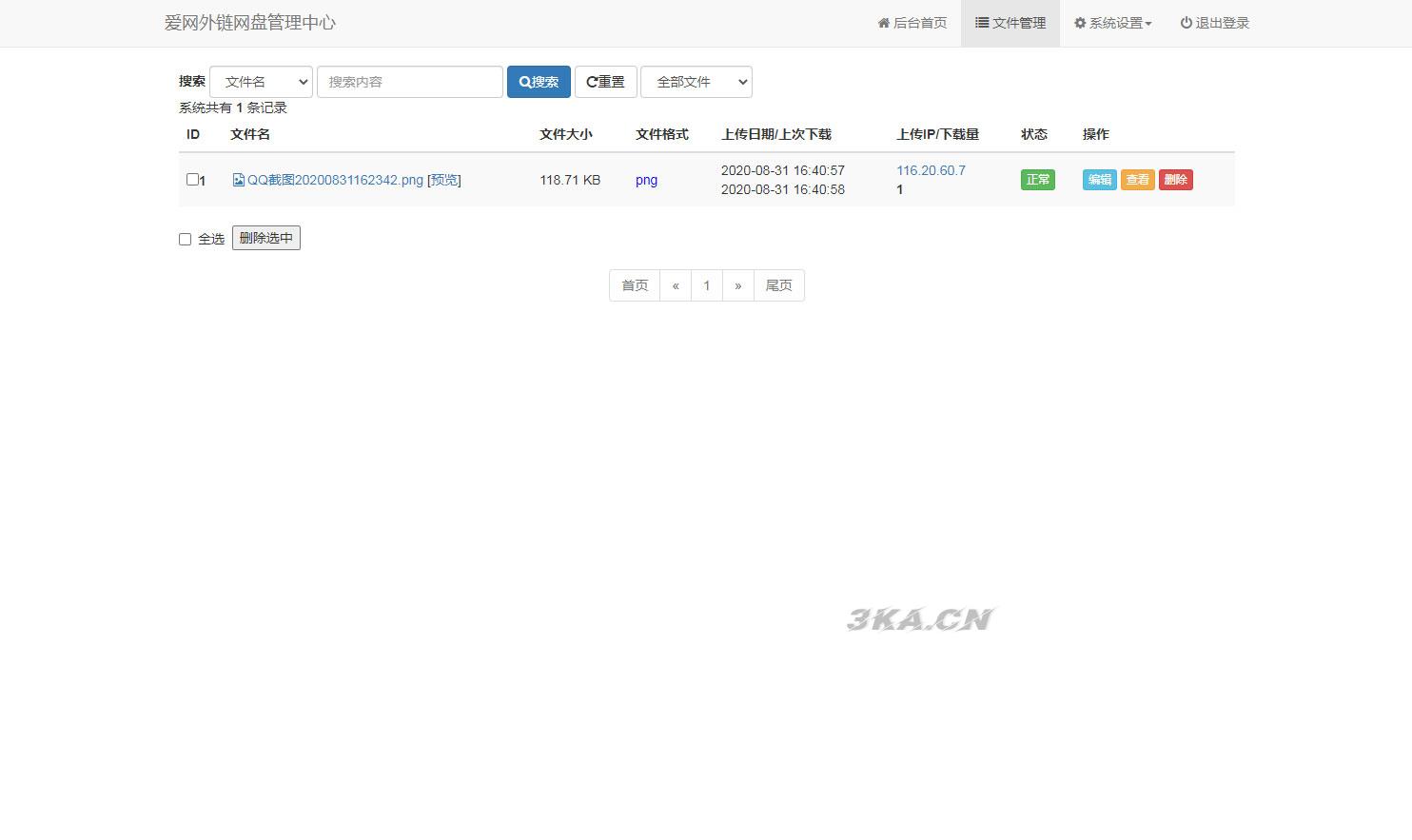Open file QQ截图20200831162342.png

pyautogui.click(x=335, y=180)
